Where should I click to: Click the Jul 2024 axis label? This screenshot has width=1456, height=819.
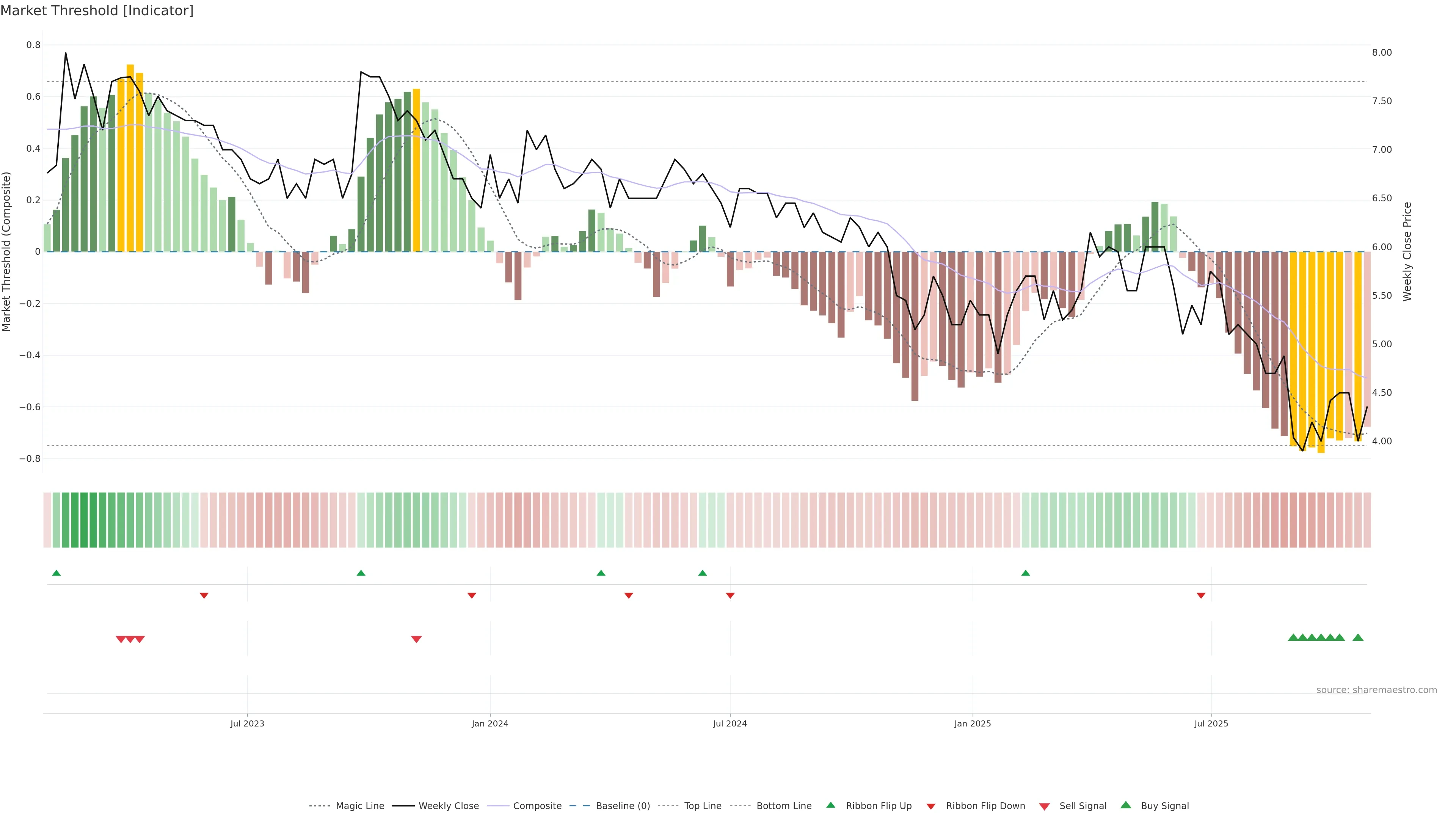pos(730,723)
